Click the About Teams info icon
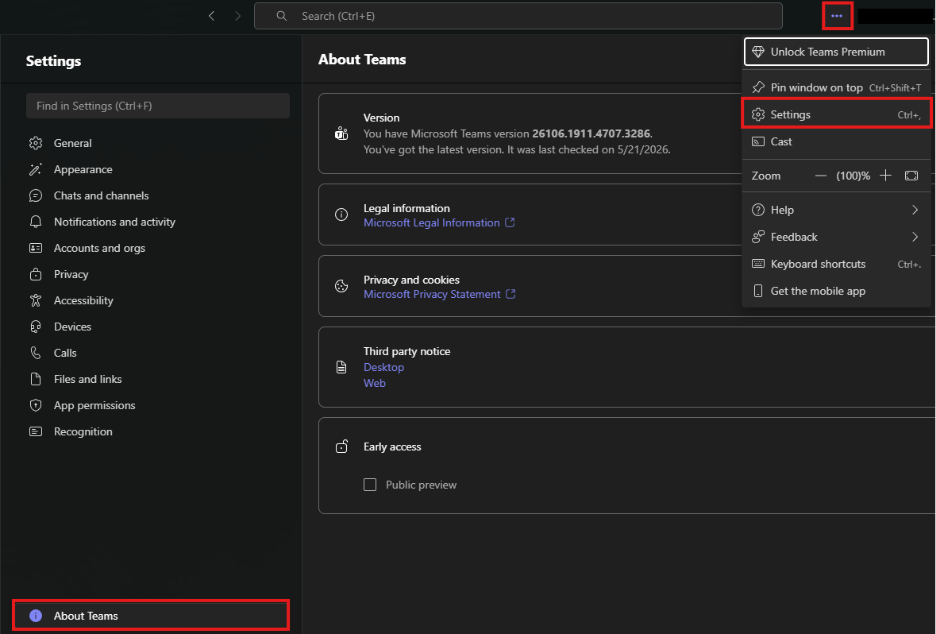This screenshot has height=634, width=936. (36, 615)
